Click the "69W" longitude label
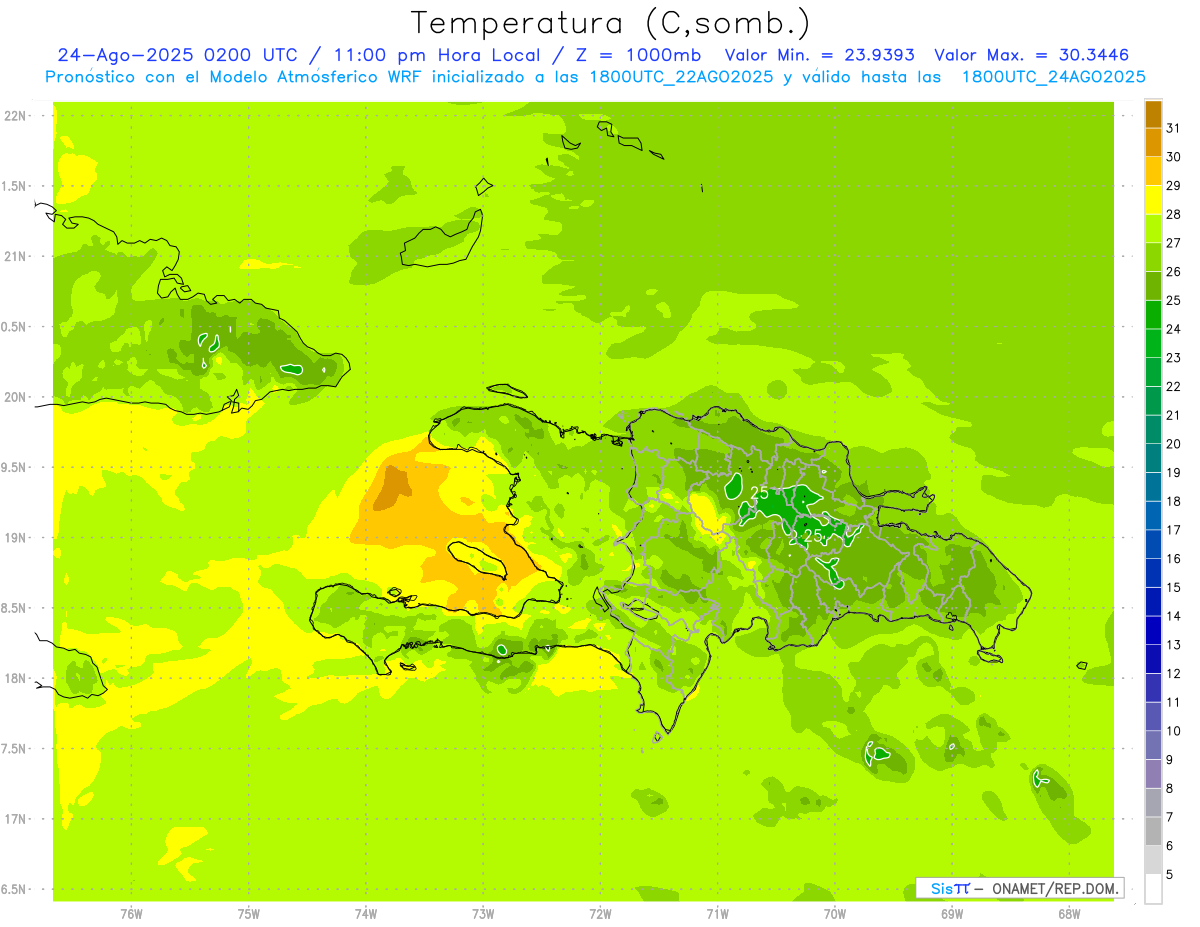 952,913
